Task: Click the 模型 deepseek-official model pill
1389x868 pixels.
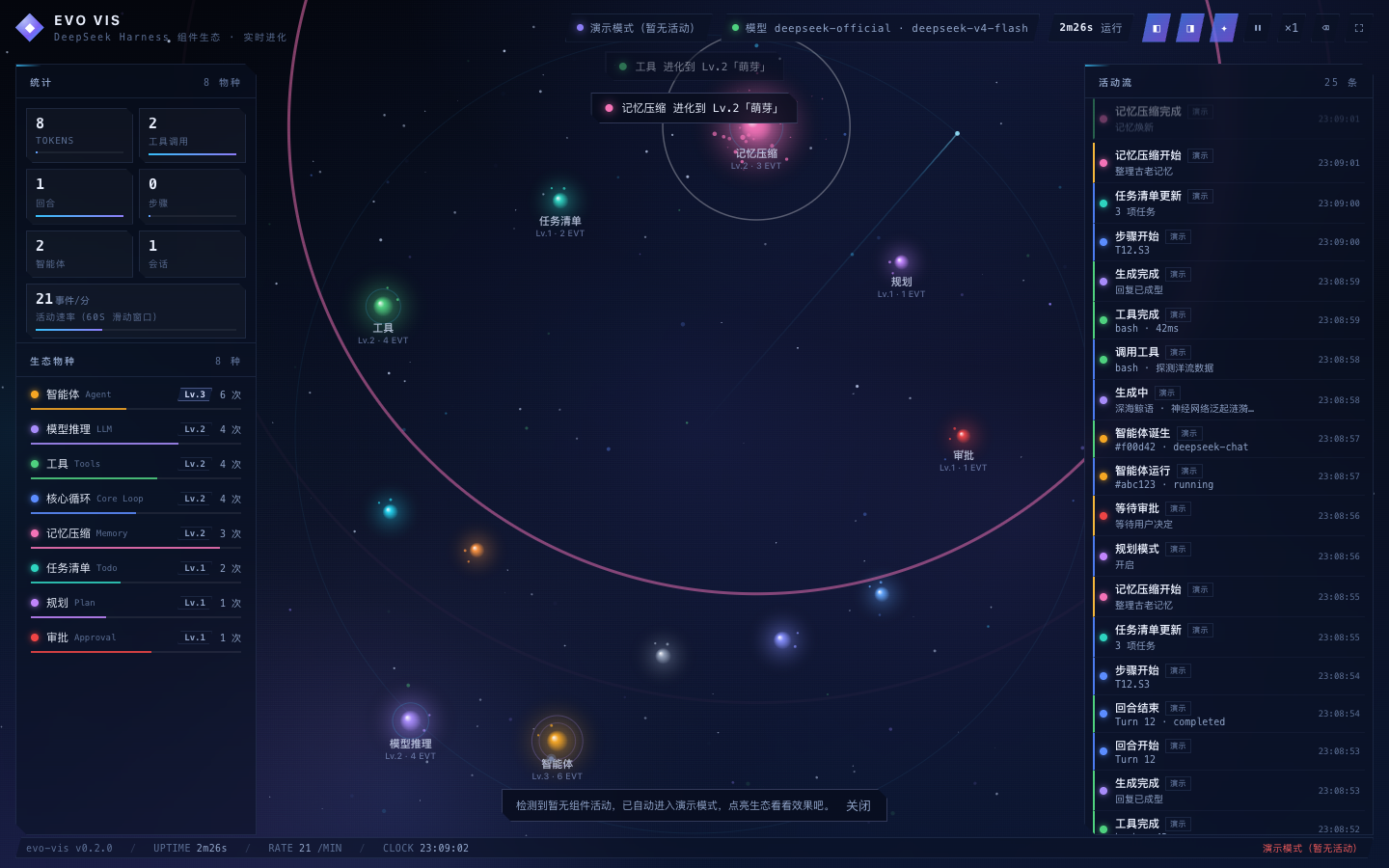Action: [x=880, y=28]
